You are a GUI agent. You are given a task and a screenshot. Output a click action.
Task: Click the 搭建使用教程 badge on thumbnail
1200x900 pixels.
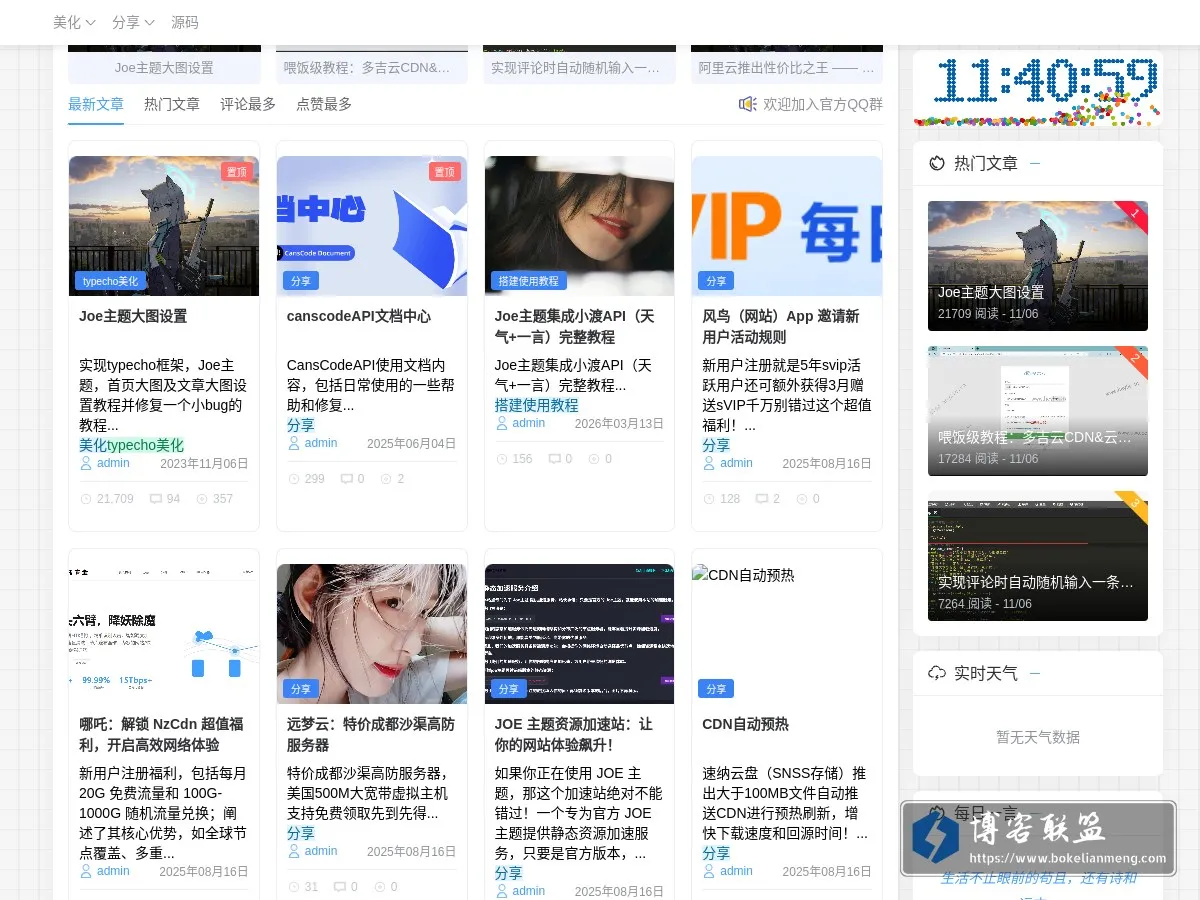click(x=530, y=281)
